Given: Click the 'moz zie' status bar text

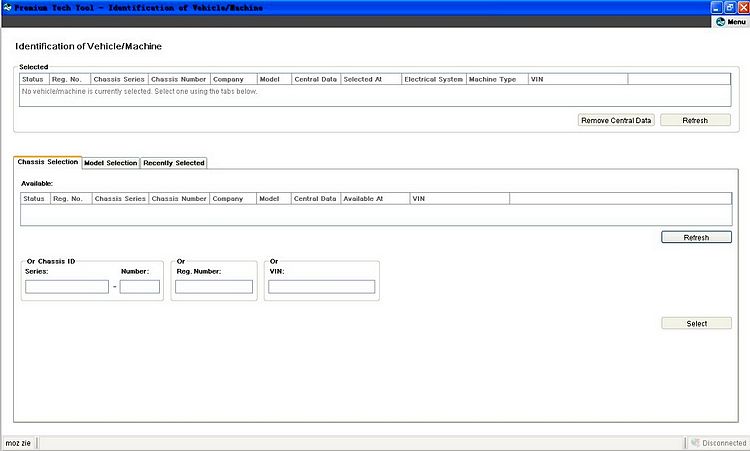Looking at the screenshot, I should 18,443.
